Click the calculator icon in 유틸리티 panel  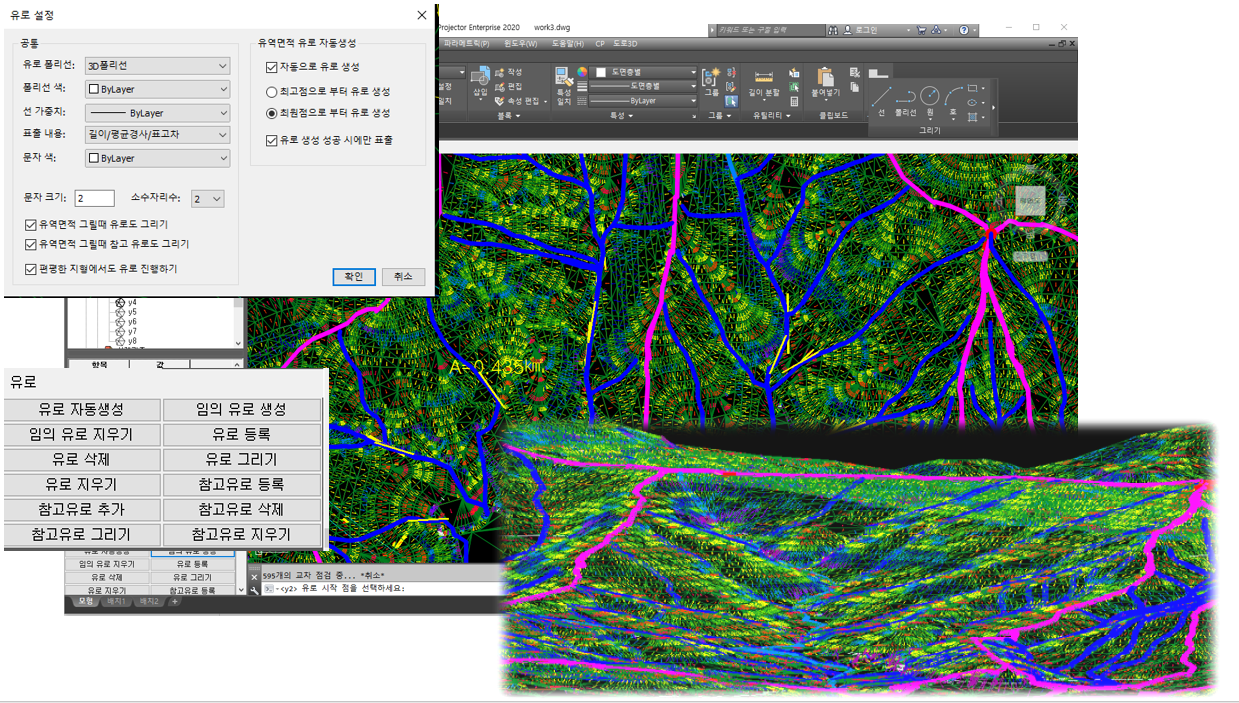tap(794, 101)
